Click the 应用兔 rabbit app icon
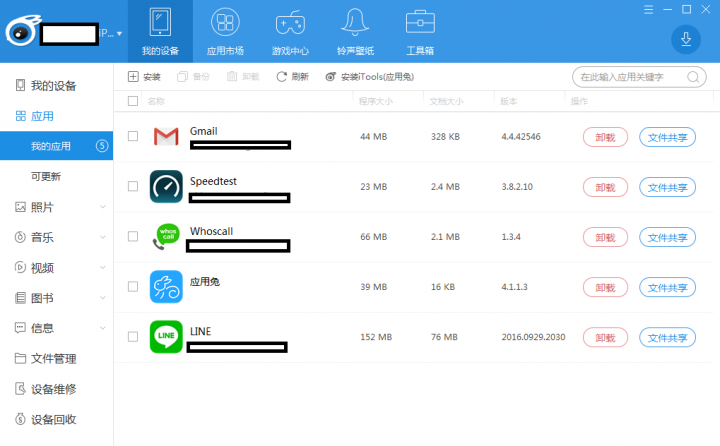The width and height of the screenshot is (720, 446). pyautogui.click(x=166, y=287)
